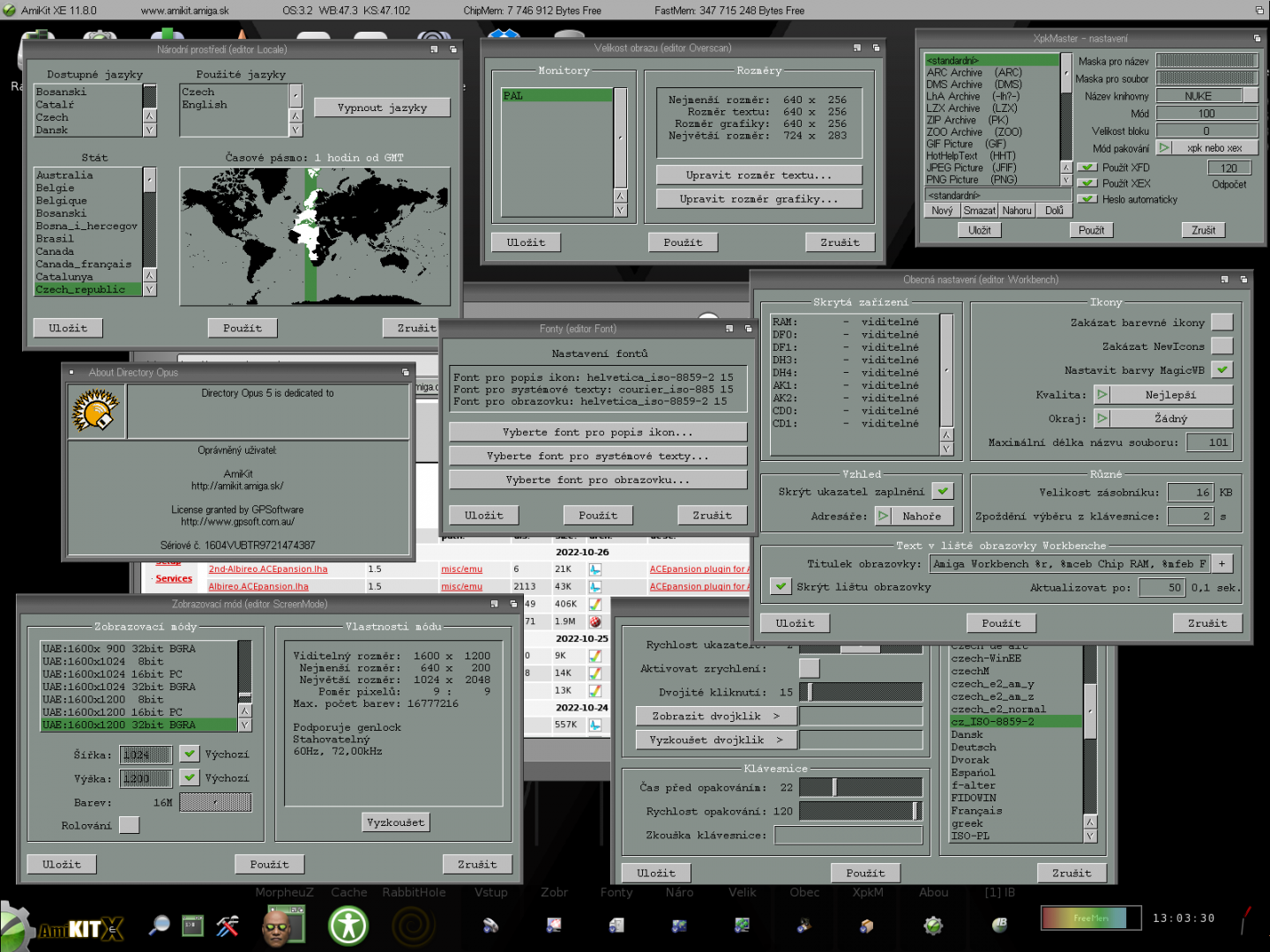Enable the Rolování checkbox
This screenshot has height=952, width=1270.
(x=129, y=825)
